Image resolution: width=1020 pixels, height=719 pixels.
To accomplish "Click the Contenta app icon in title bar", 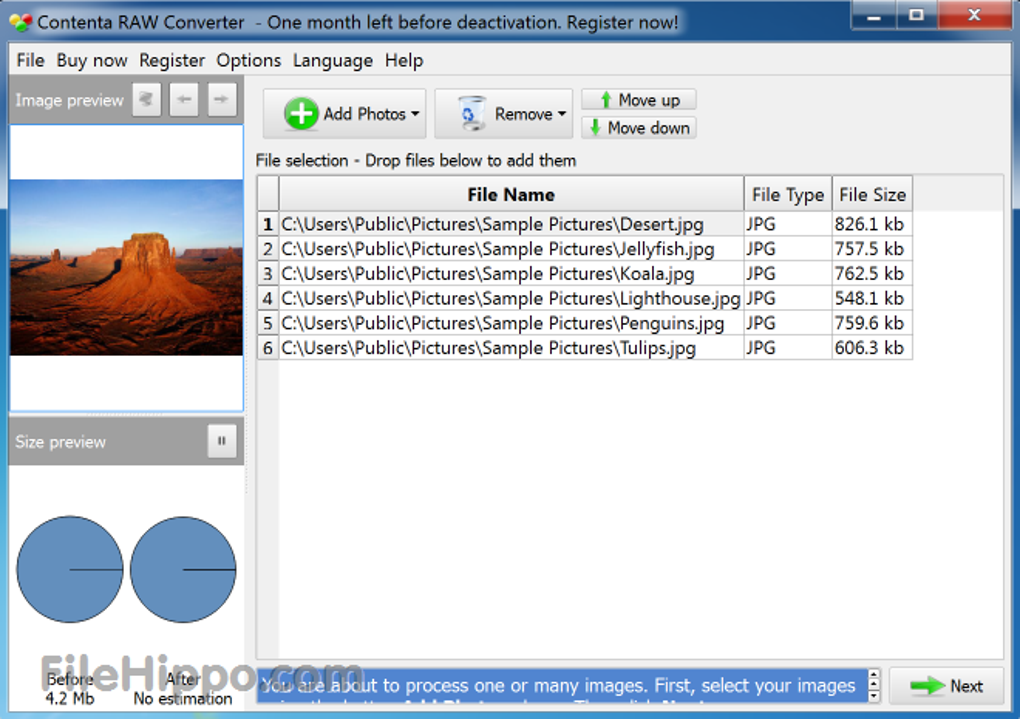I will [21, 22].
